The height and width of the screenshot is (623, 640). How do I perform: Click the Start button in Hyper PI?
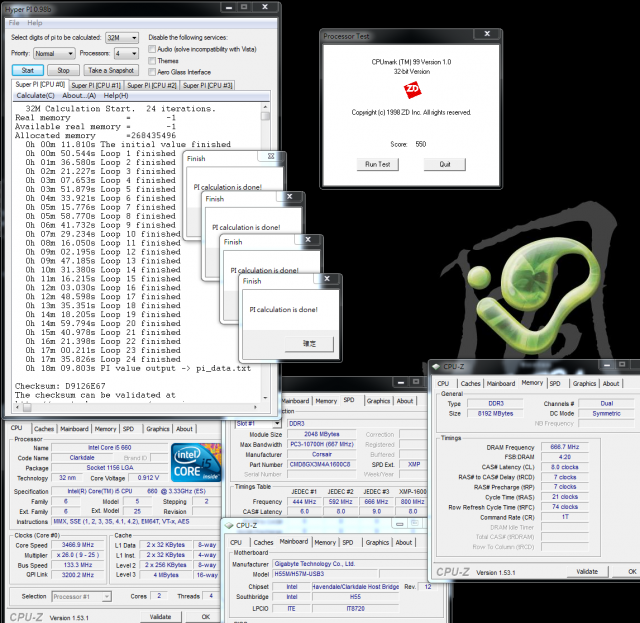[28, 70]
